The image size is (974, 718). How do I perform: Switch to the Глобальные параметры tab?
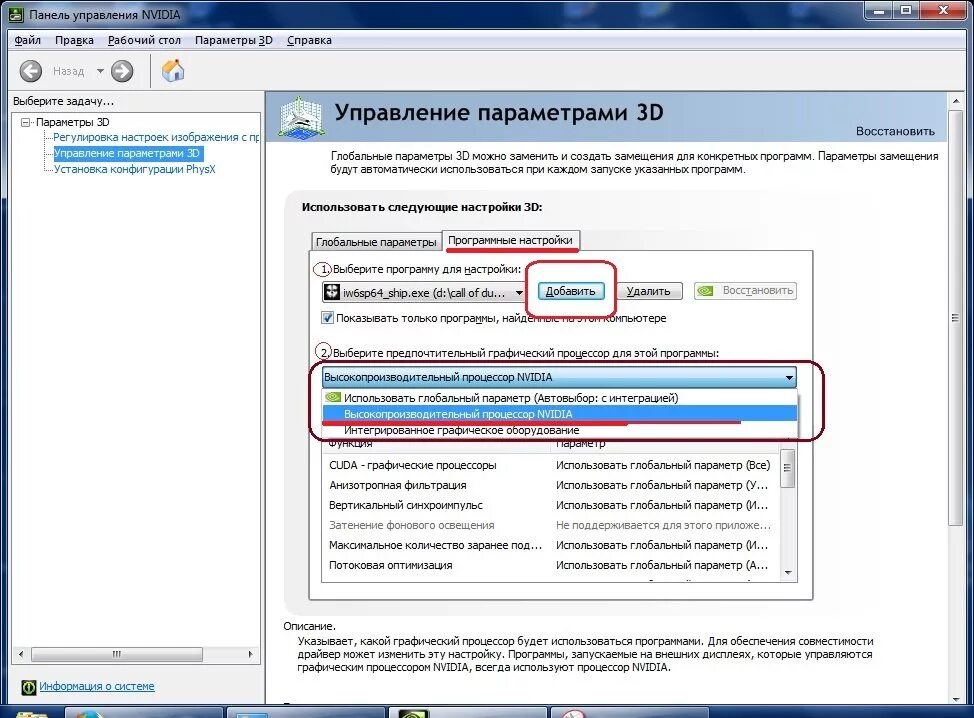tap(376, 242)
